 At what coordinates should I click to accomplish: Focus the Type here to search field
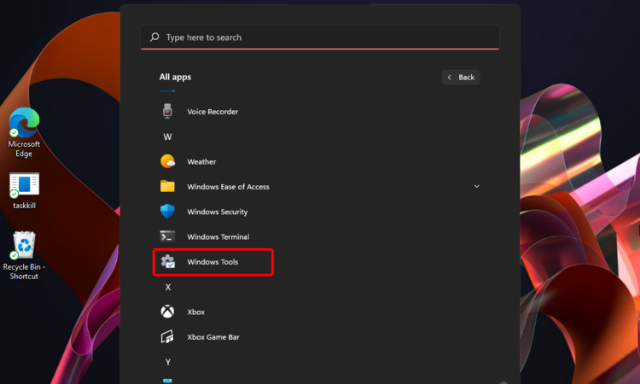pyautogui.click(x=320, y=38)
